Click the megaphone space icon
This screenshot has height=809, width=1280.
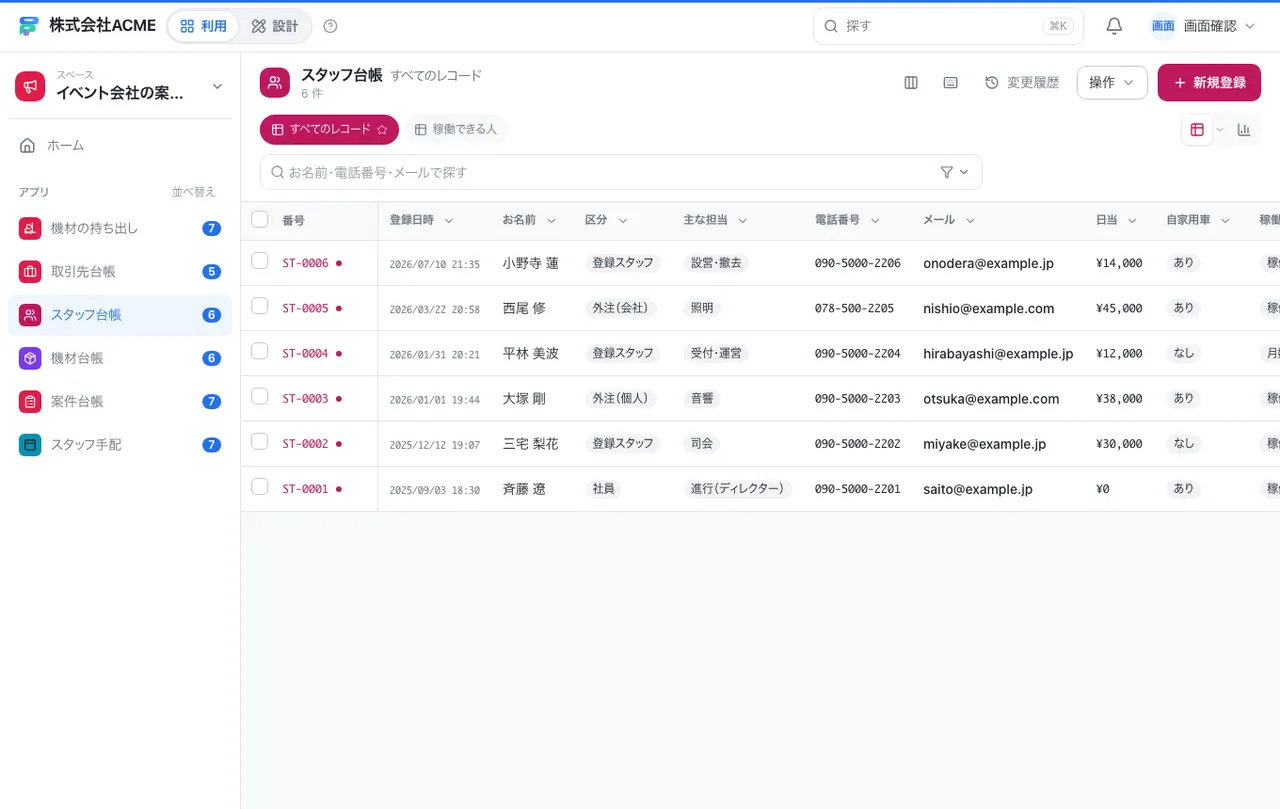pyautogui.click(x=30, y=87)
